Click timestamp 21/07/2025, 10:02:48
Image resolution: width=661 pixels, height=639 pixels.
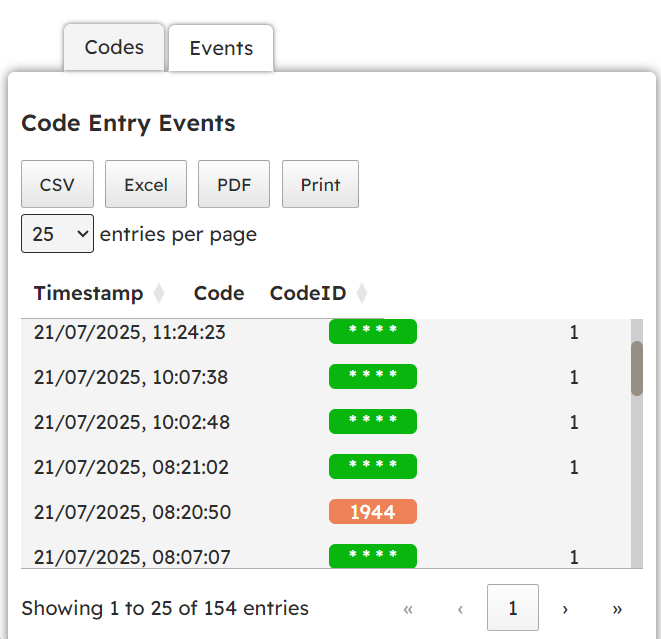point(132,422)
